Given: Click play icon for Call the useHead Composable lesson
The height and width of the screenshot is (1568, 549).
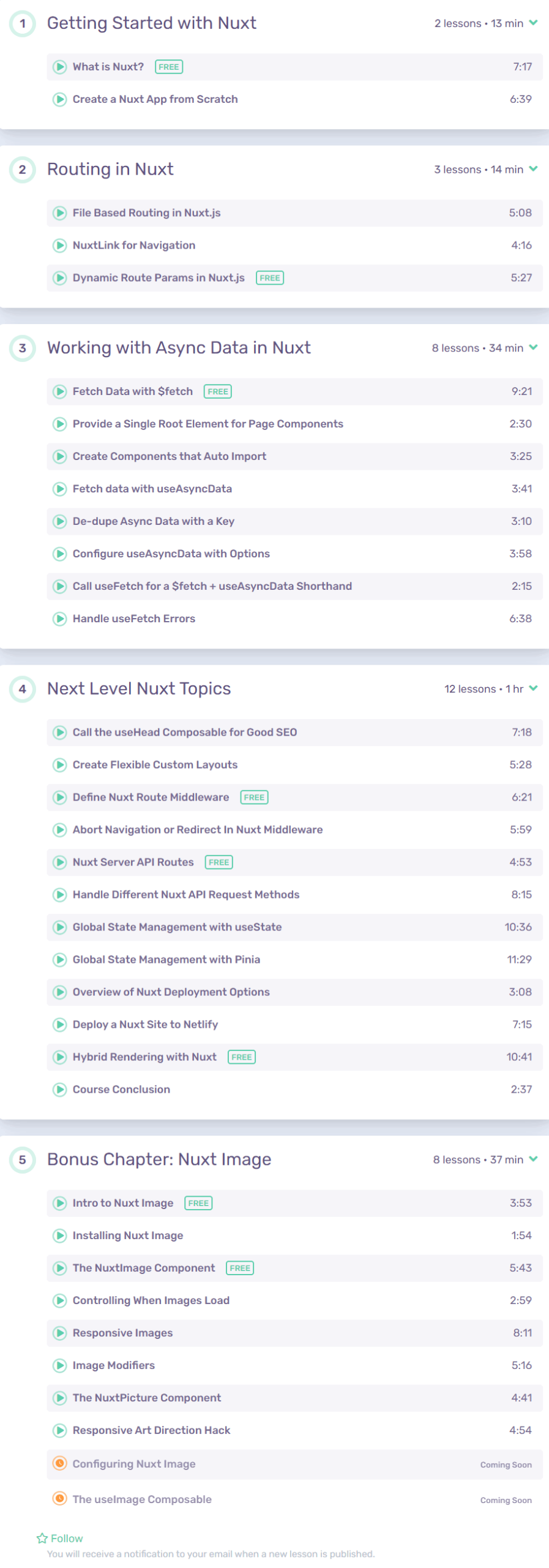Looking at the screenshot, I should click(59, 733).
